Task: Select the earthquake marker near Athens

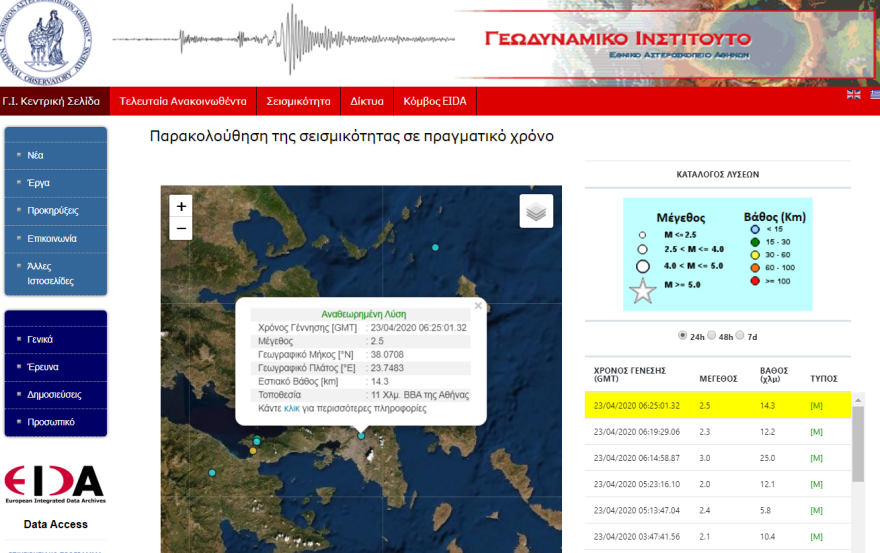Action: coord(361,436)
